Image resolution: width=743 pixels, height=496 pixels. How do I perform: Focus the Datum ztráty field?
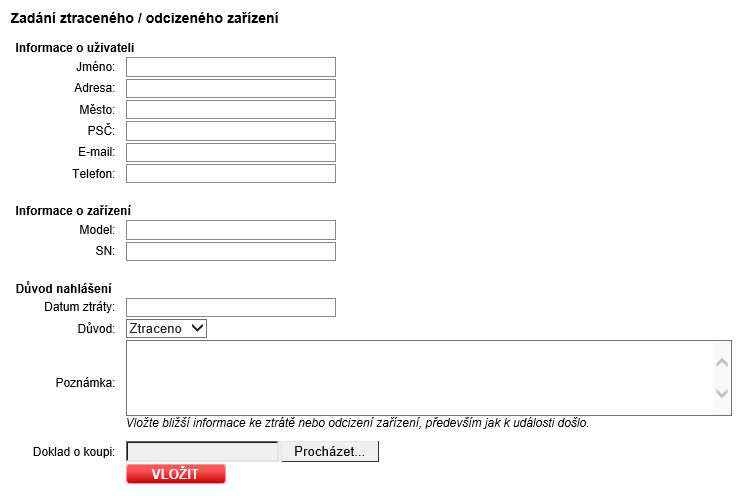coord(231,307)
